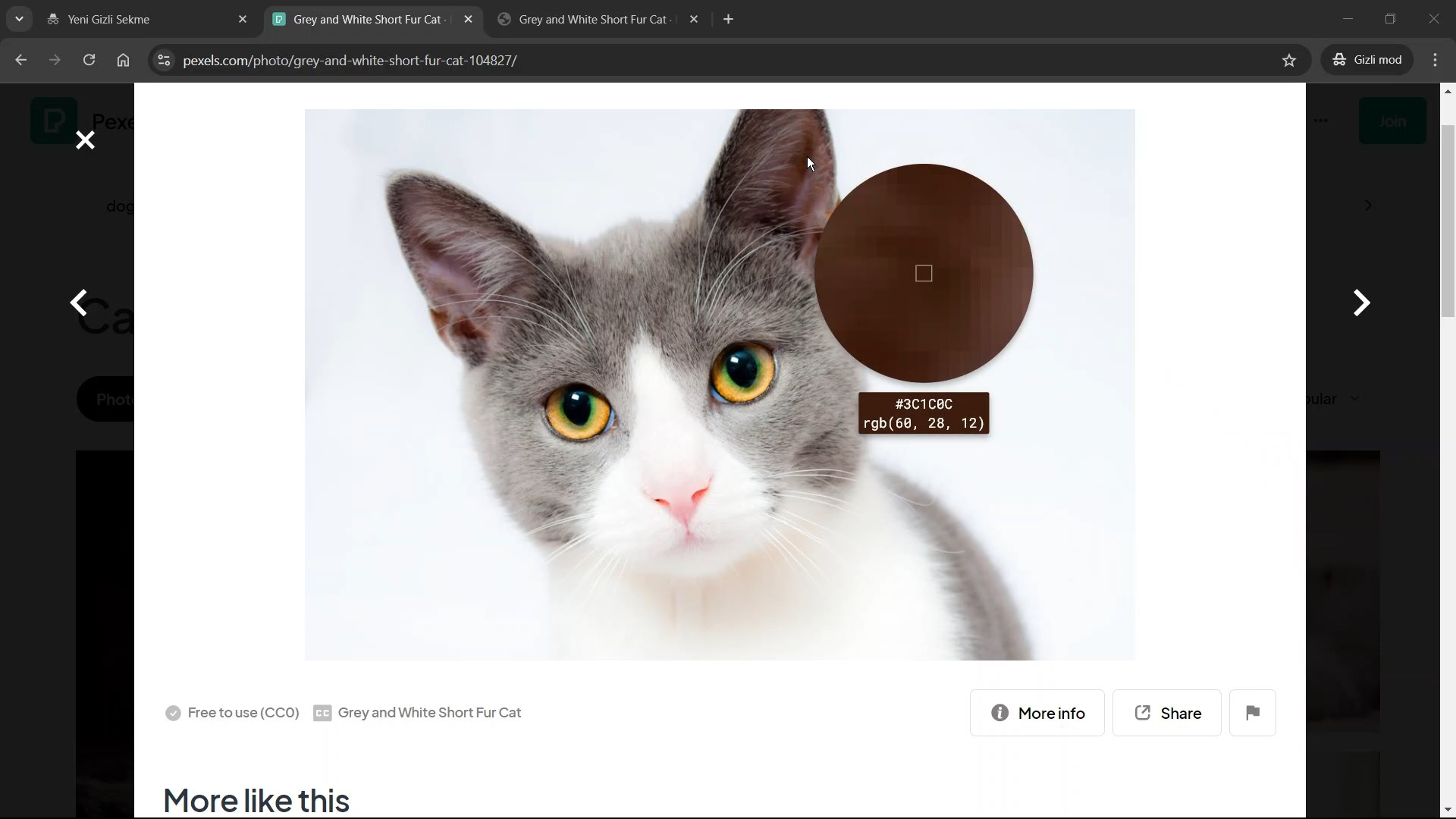Open a new browser tab

[x=728, y=20]
